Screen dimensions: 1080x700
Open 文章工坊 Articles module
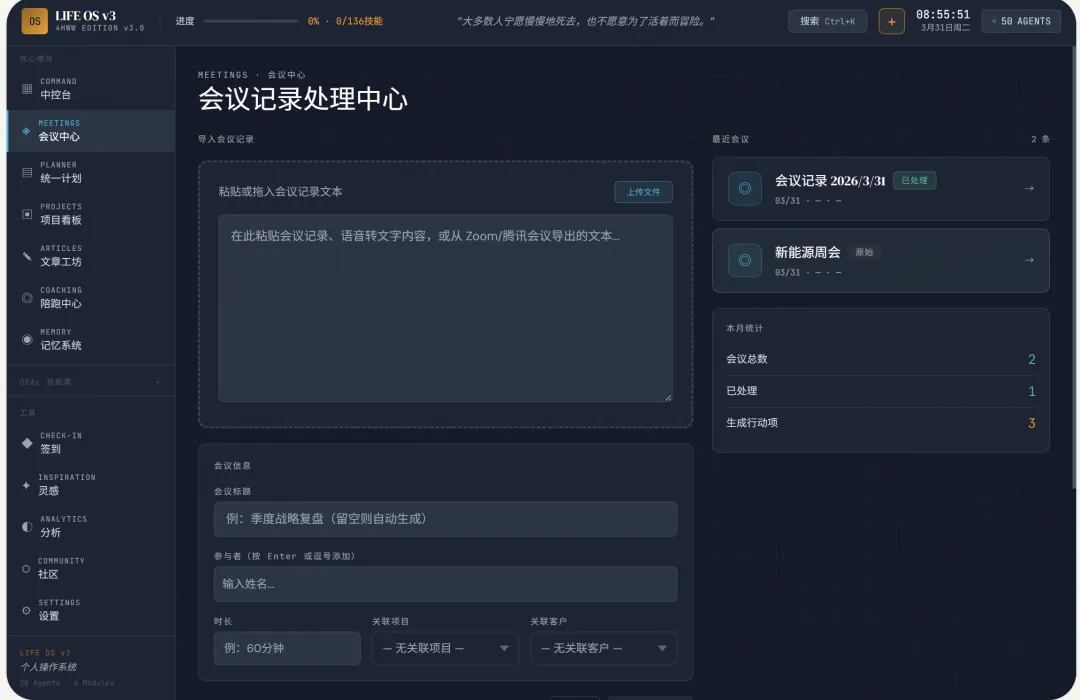(91, 256)
